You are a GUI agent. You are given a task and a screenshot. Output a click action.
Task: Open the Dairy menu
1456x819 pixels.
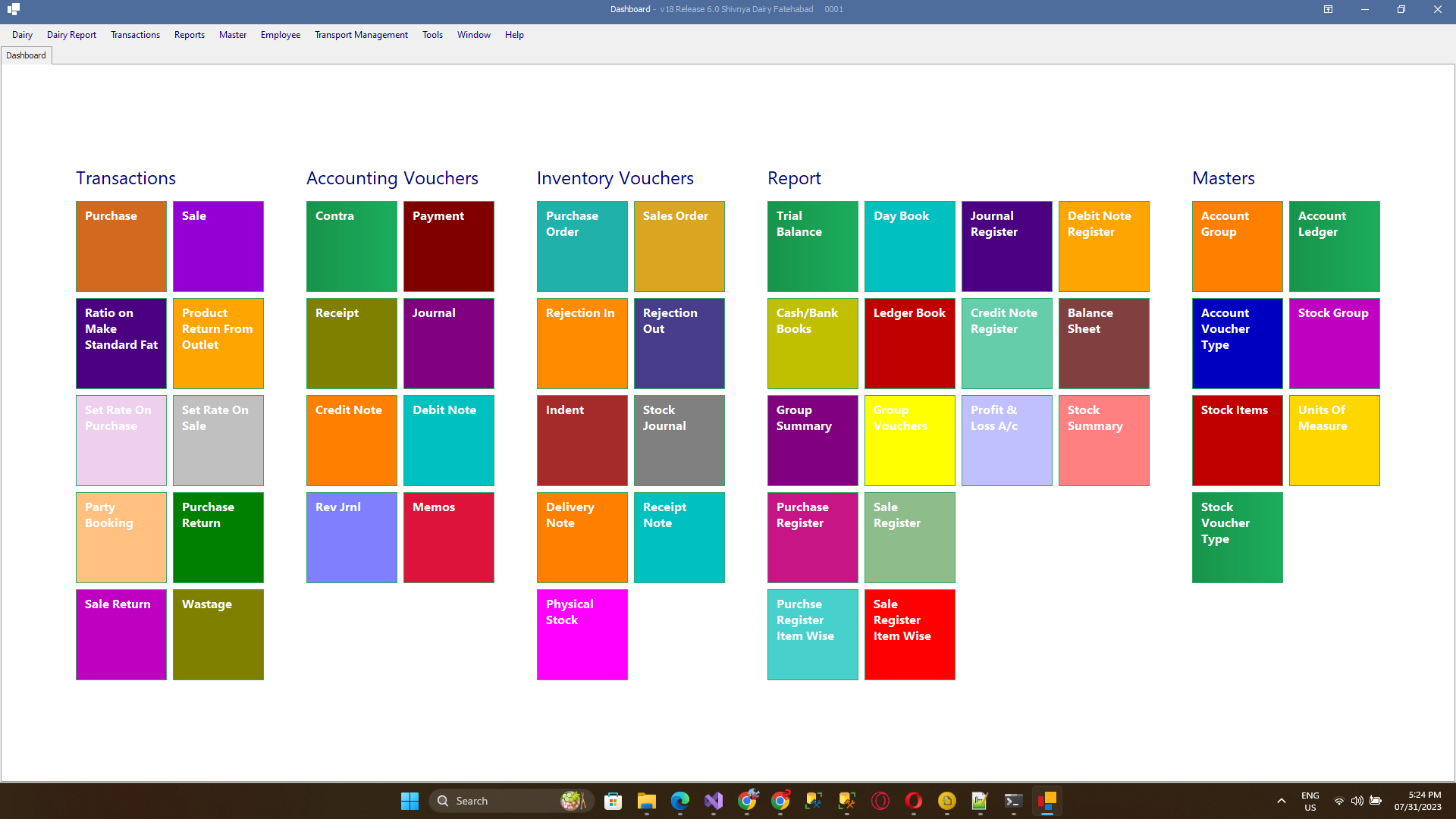[x=22, y=35]
